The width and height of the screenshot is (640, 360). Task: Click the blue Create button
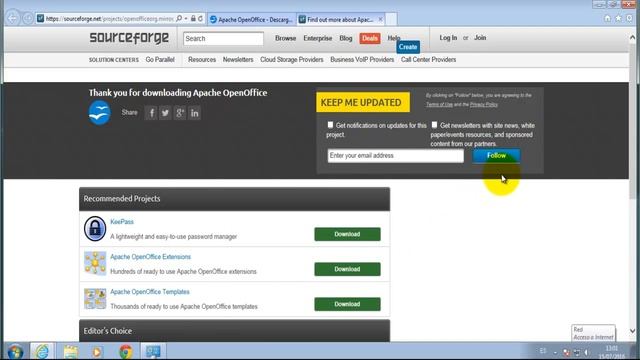[x=408, y=47]
